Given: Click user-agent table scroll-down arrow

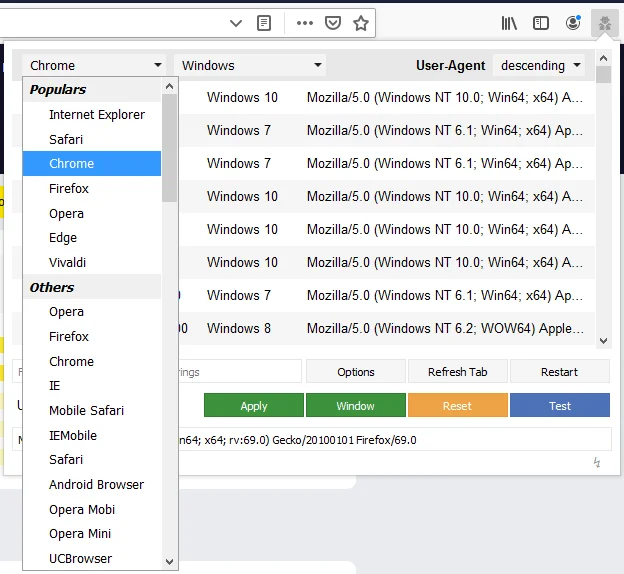Looking at the screenshot, I should [603, 341].
